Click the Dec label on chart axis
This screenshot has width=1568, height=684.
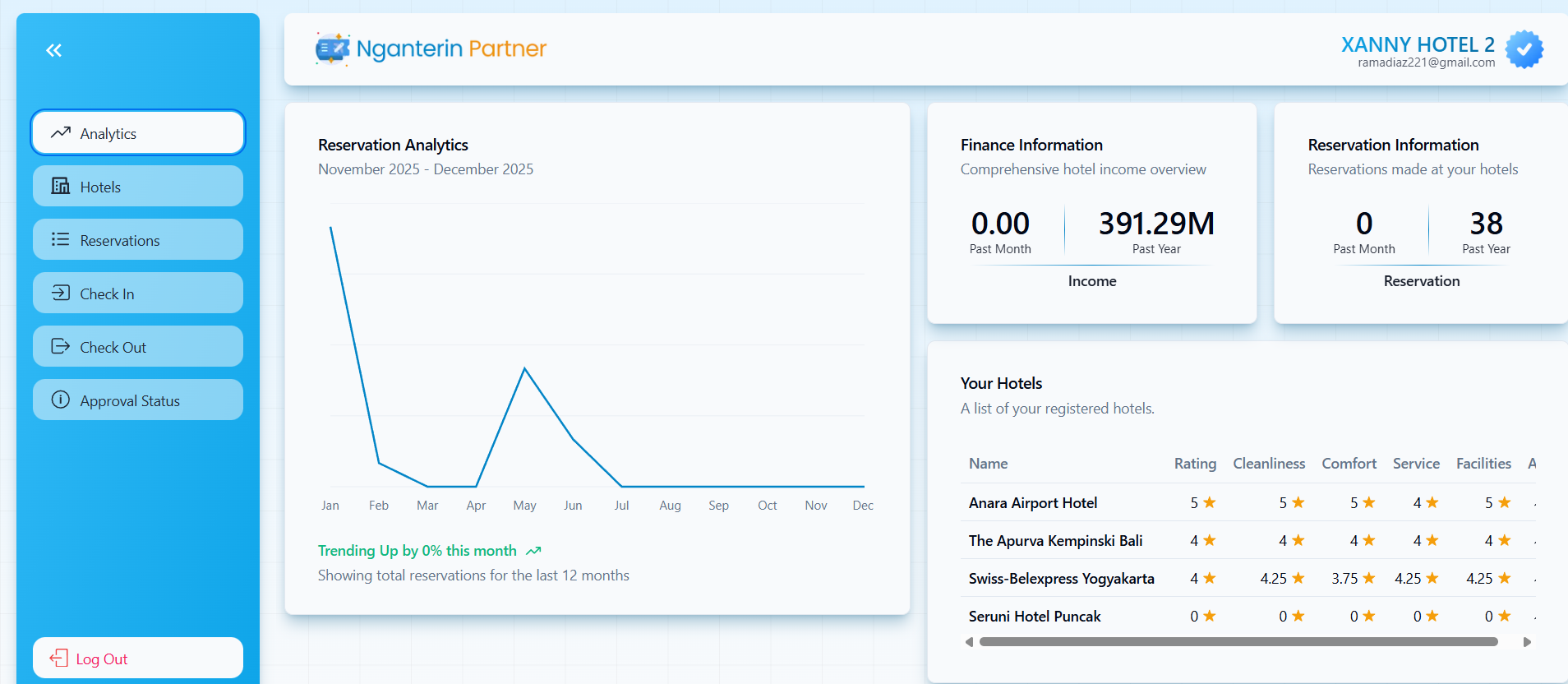click(x=863, y=506)
